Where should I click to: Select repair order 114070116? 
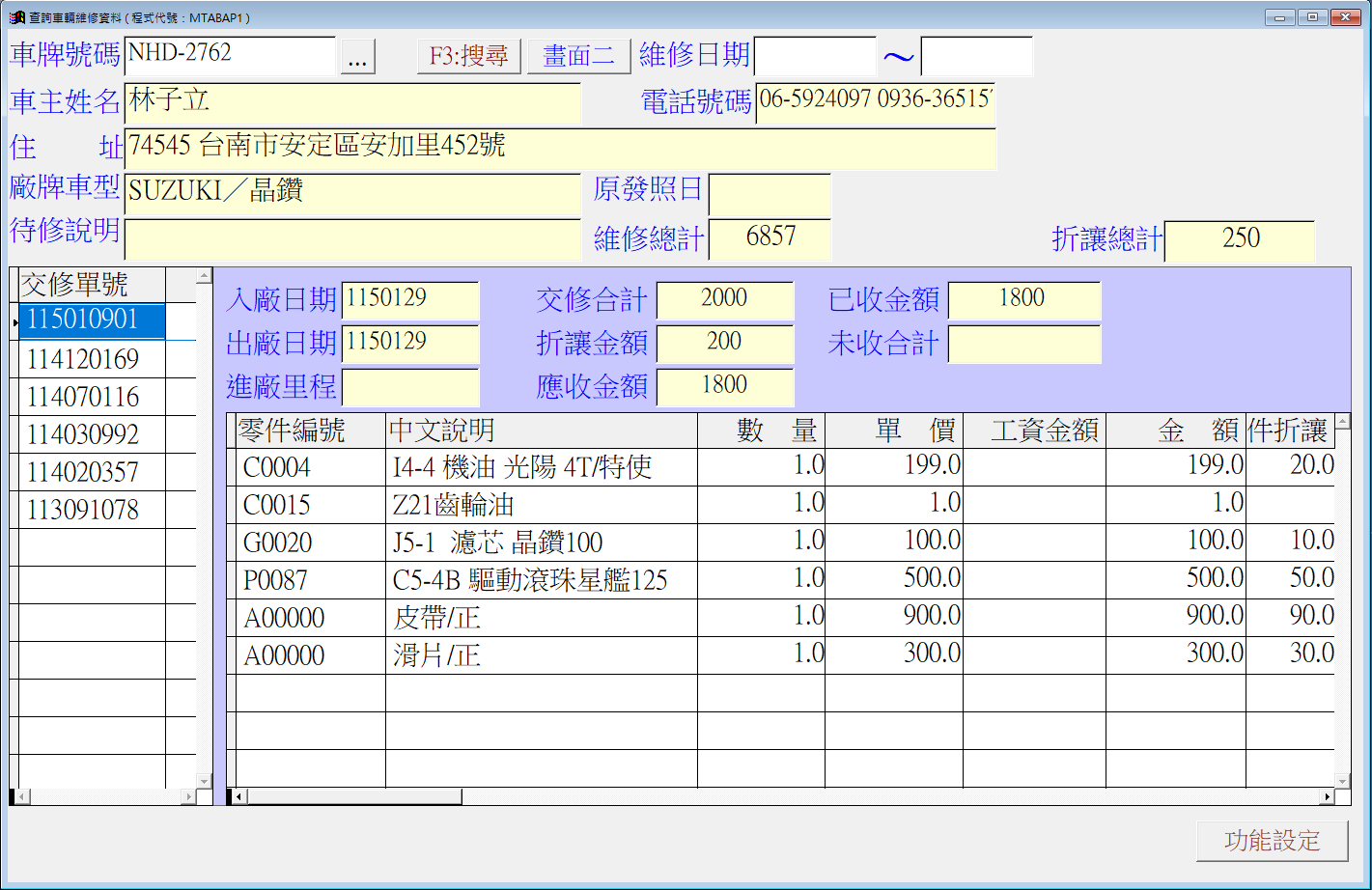click(x=92, y=397)
